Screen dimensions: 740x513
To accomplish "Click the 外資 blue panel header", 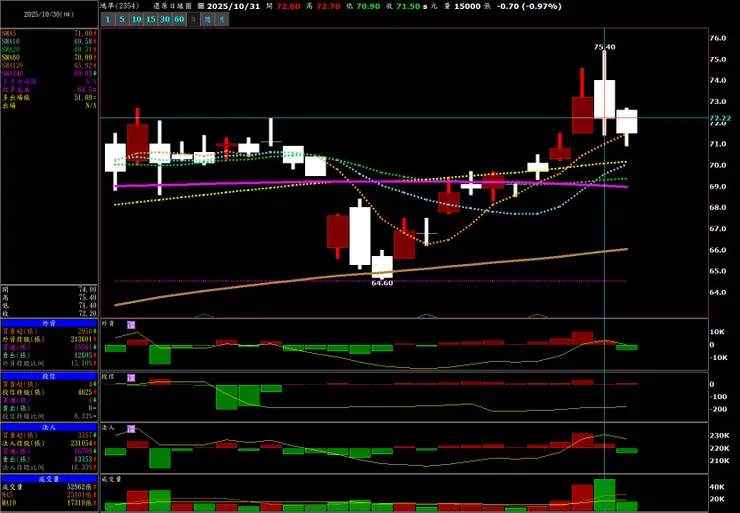I will pyautogui.click(x=49, y=323).
